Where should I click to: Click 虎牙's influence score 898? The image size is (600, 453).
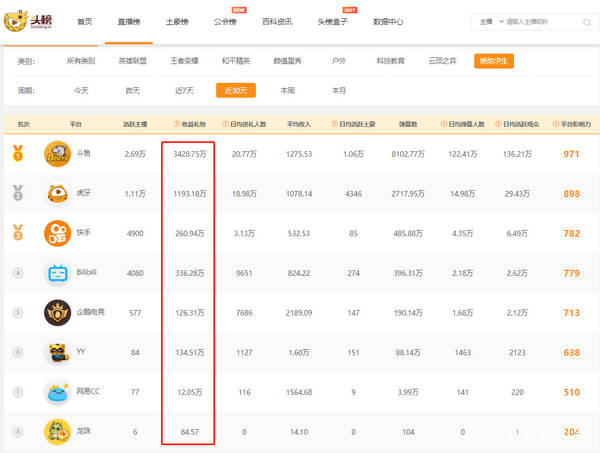571,194
